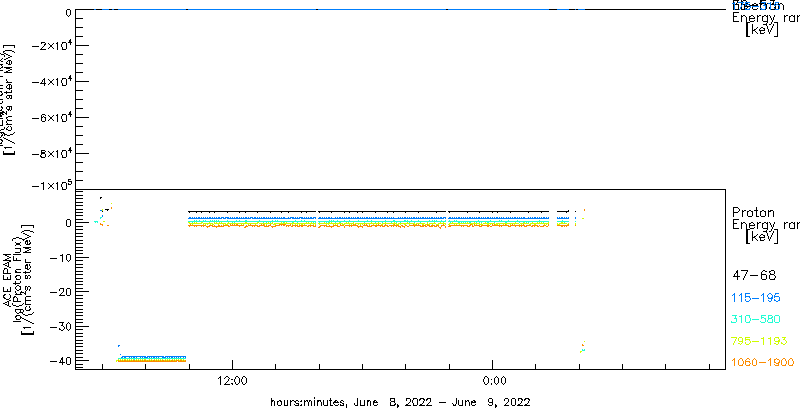Image resolution: width=800 pixels, height=410 pixels.
Task: Click the -30 tick label on proton axis
Action: coord(60,326)
